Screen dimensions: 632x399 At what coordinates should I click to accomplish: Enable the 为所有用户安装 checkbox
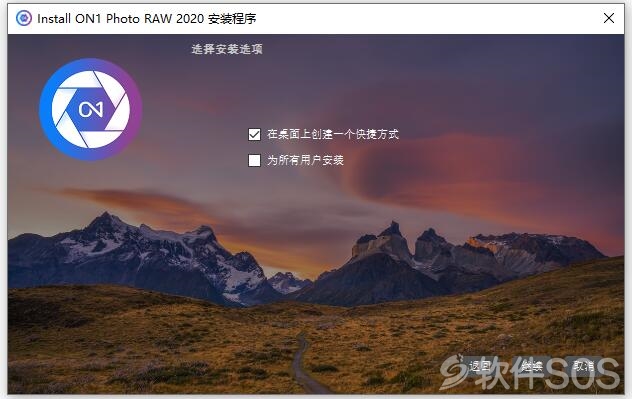pos(254,160)
